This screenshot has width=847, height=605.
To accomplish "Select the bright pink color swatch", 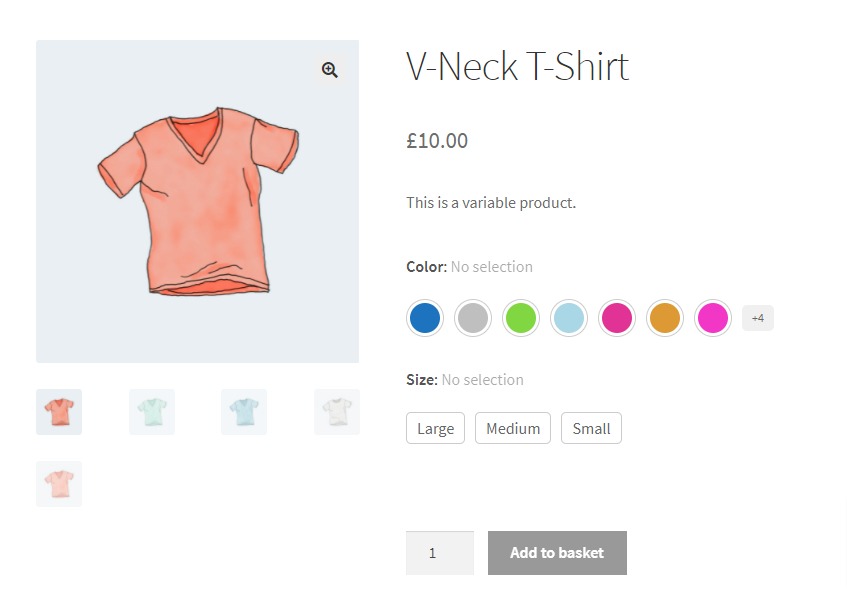I will point(712,317).
